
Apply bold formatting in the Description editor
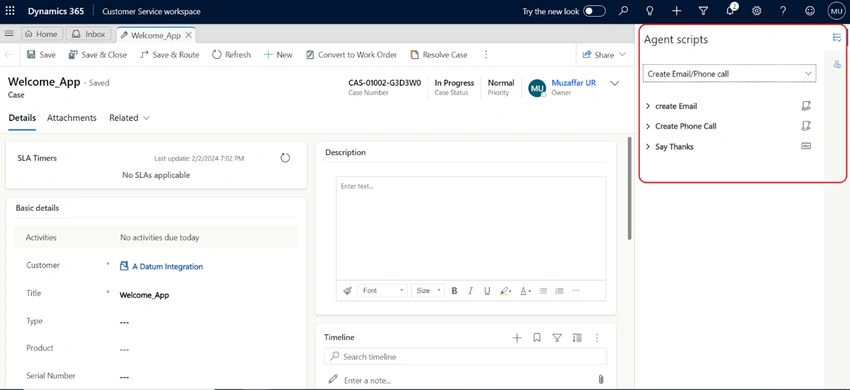coord(454,291)
